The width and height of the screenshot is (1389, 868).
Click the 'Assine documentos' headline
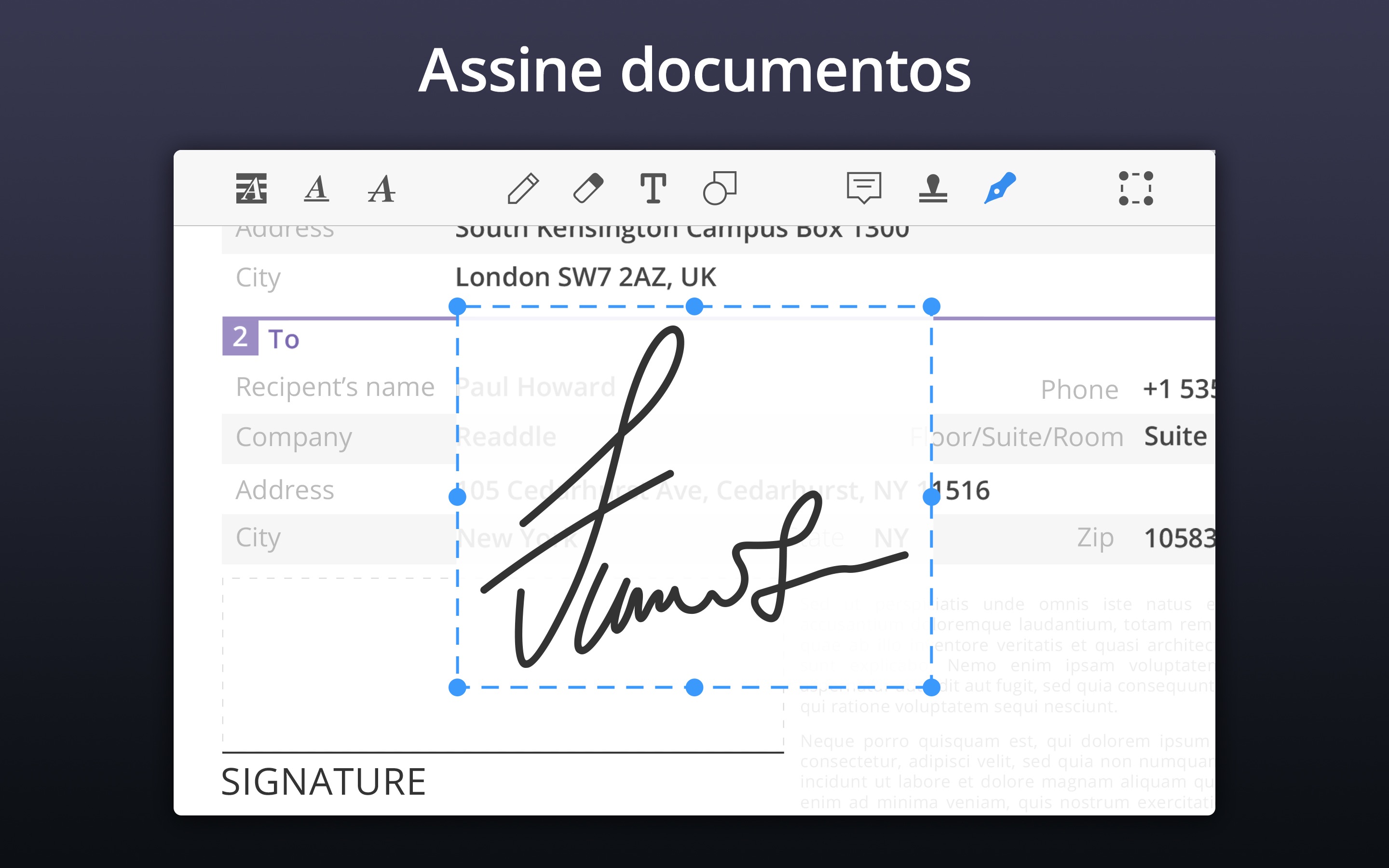click(694, 70)
